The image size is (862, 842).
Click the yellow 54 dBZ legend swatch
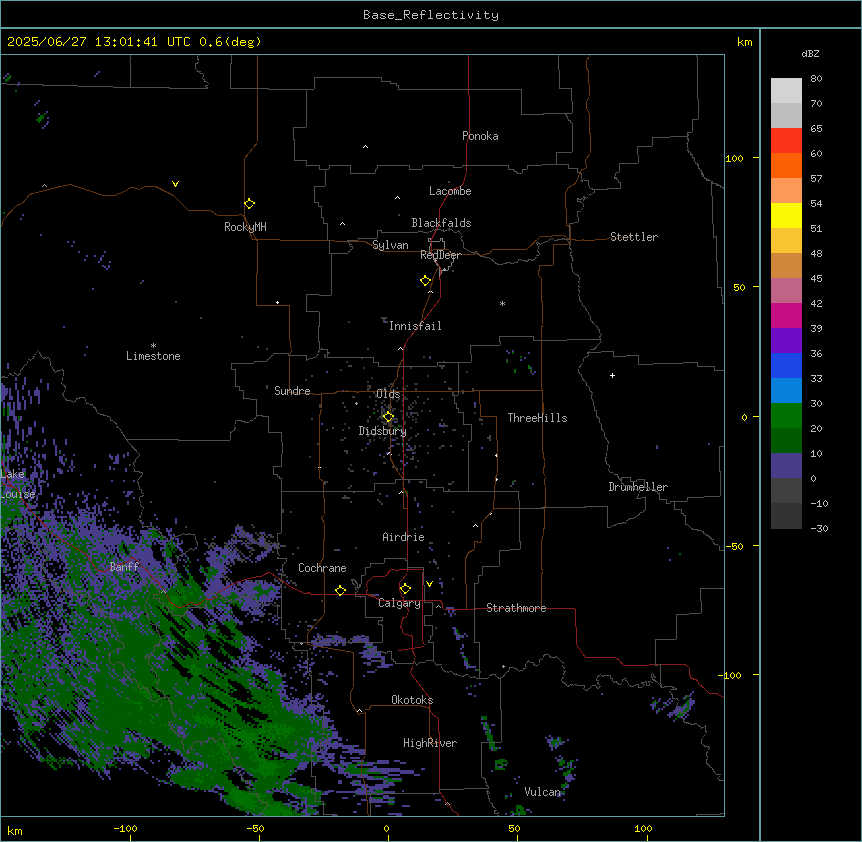pos(786,215)
